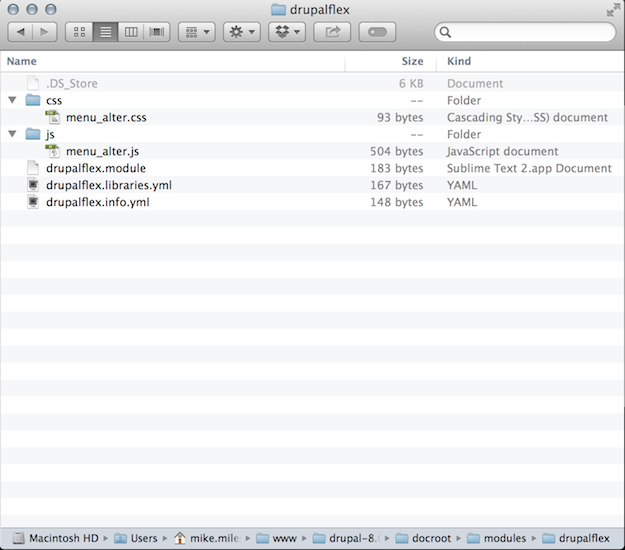Go back with the left arrow button
625x550 pixels.
[x=20, y=32]
